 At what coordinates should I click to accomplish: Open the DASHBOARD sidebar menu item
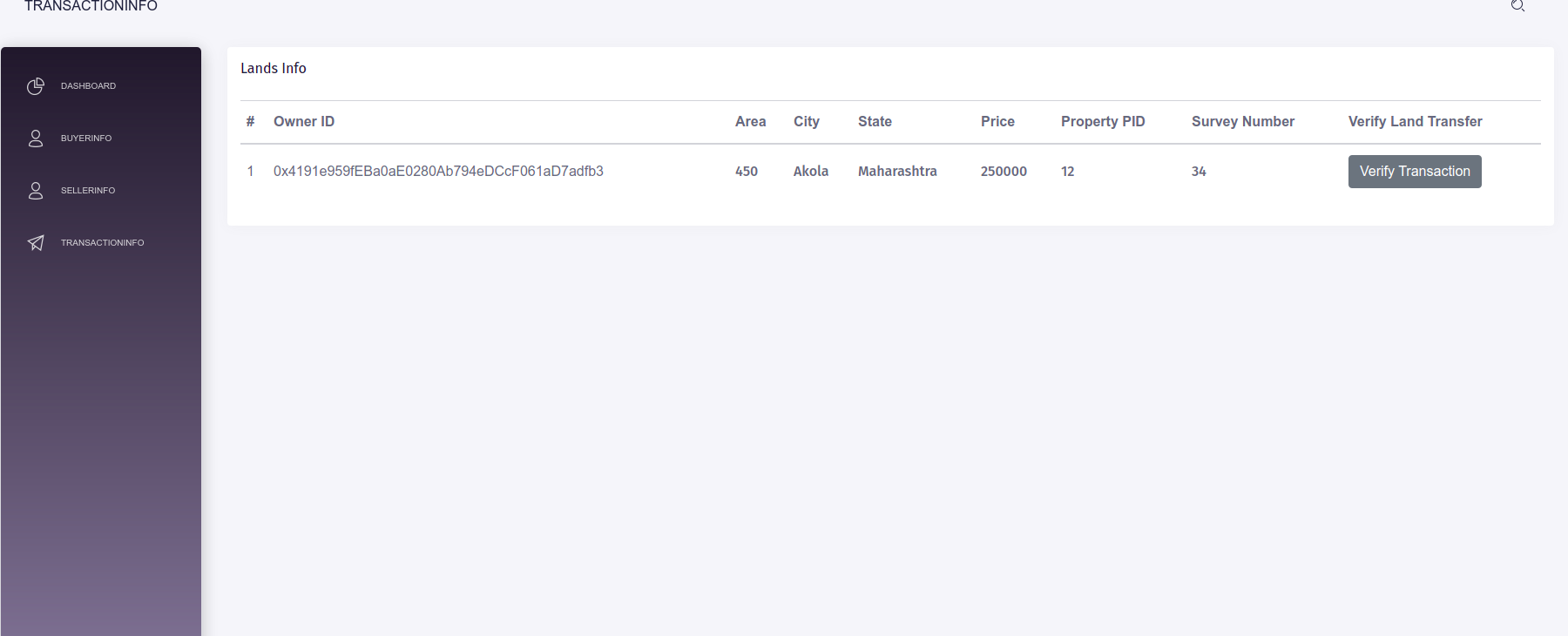pyautogui.click(x=101, y=86)
